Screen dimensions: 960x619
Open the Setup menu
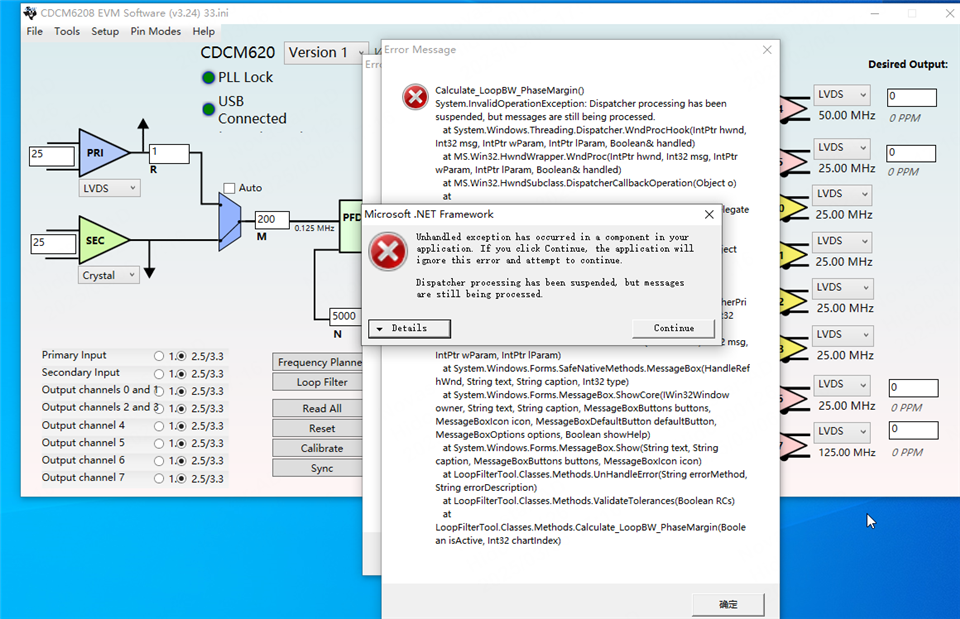(105, 31)
